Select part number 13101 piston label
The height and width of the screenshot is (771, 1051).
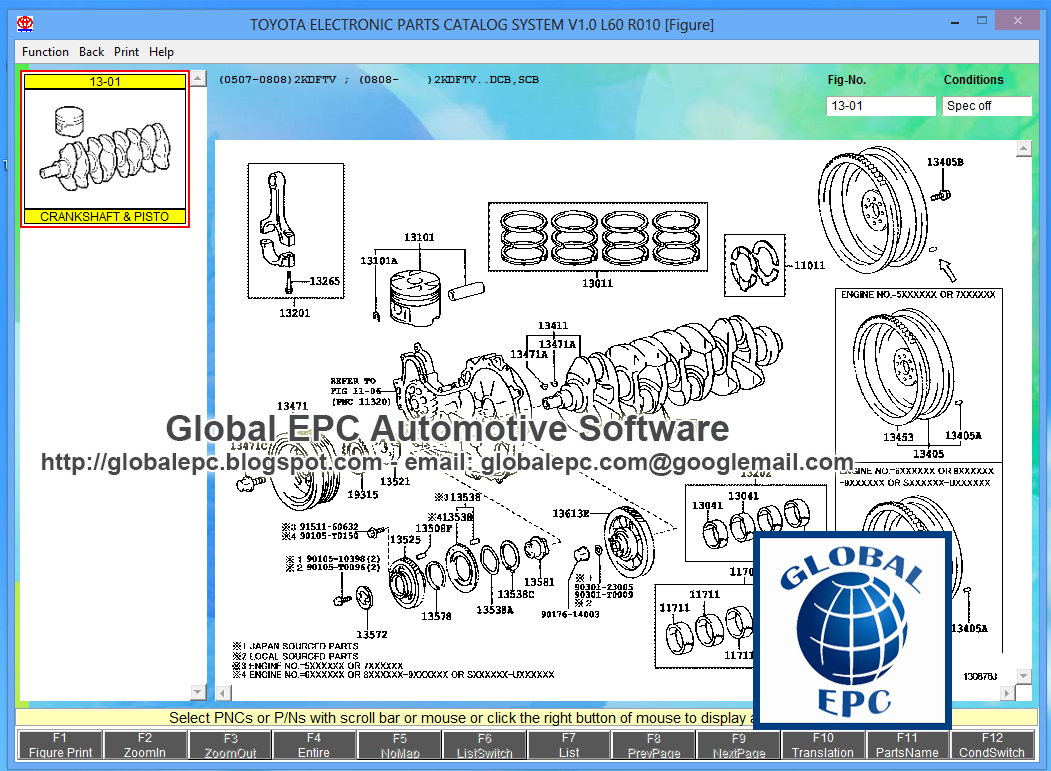(420, 237)
